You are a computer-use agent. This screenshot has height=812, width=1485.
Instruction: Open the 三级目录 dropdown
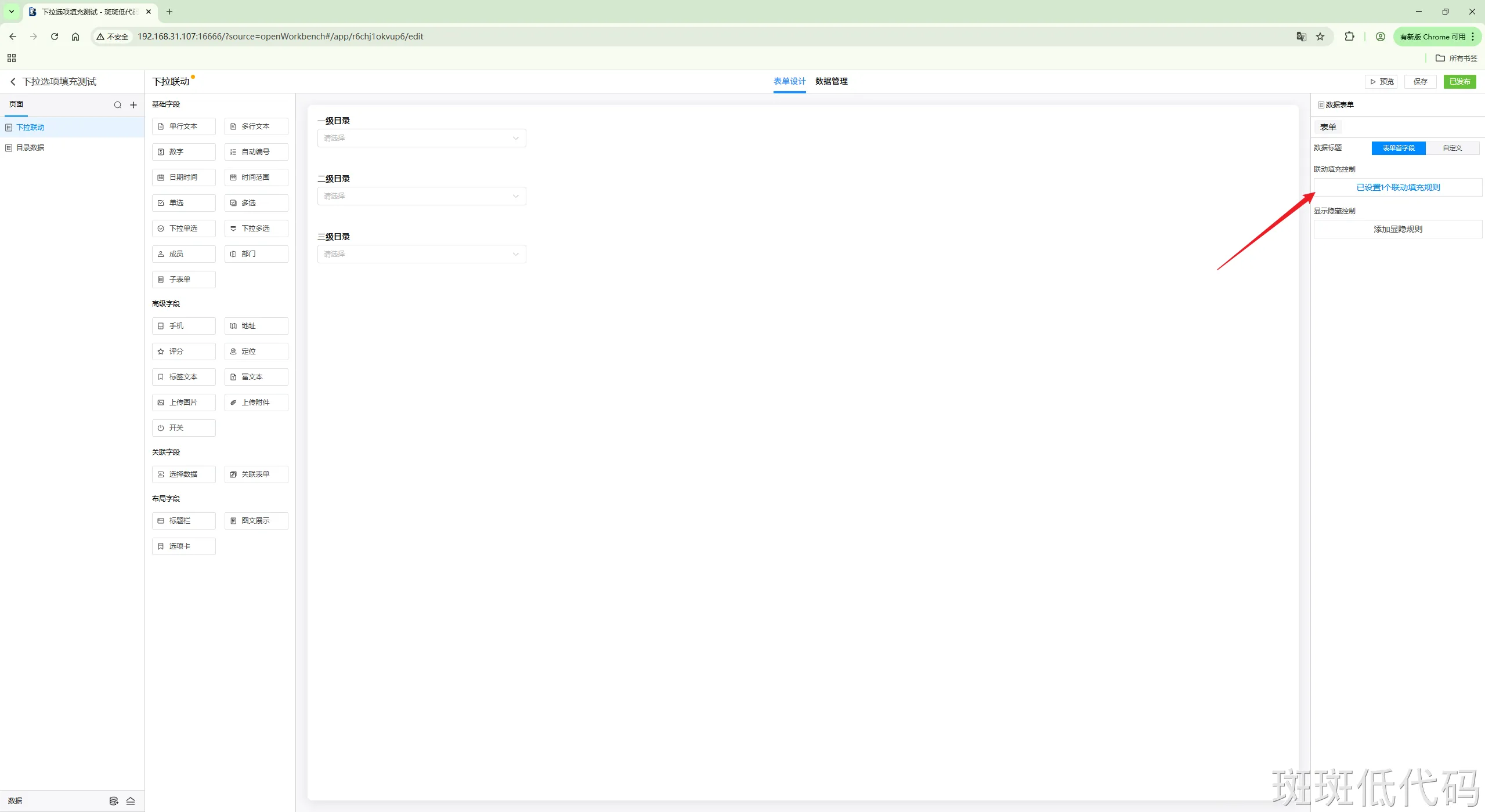[x=421, y=254]
